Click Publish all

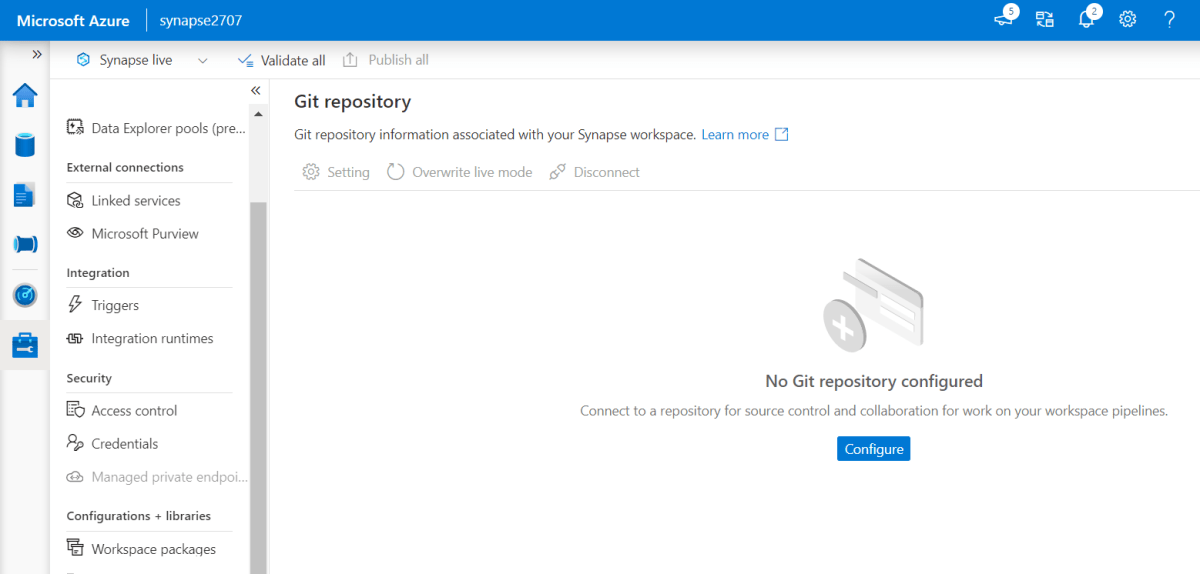click(x=386, y=60)
